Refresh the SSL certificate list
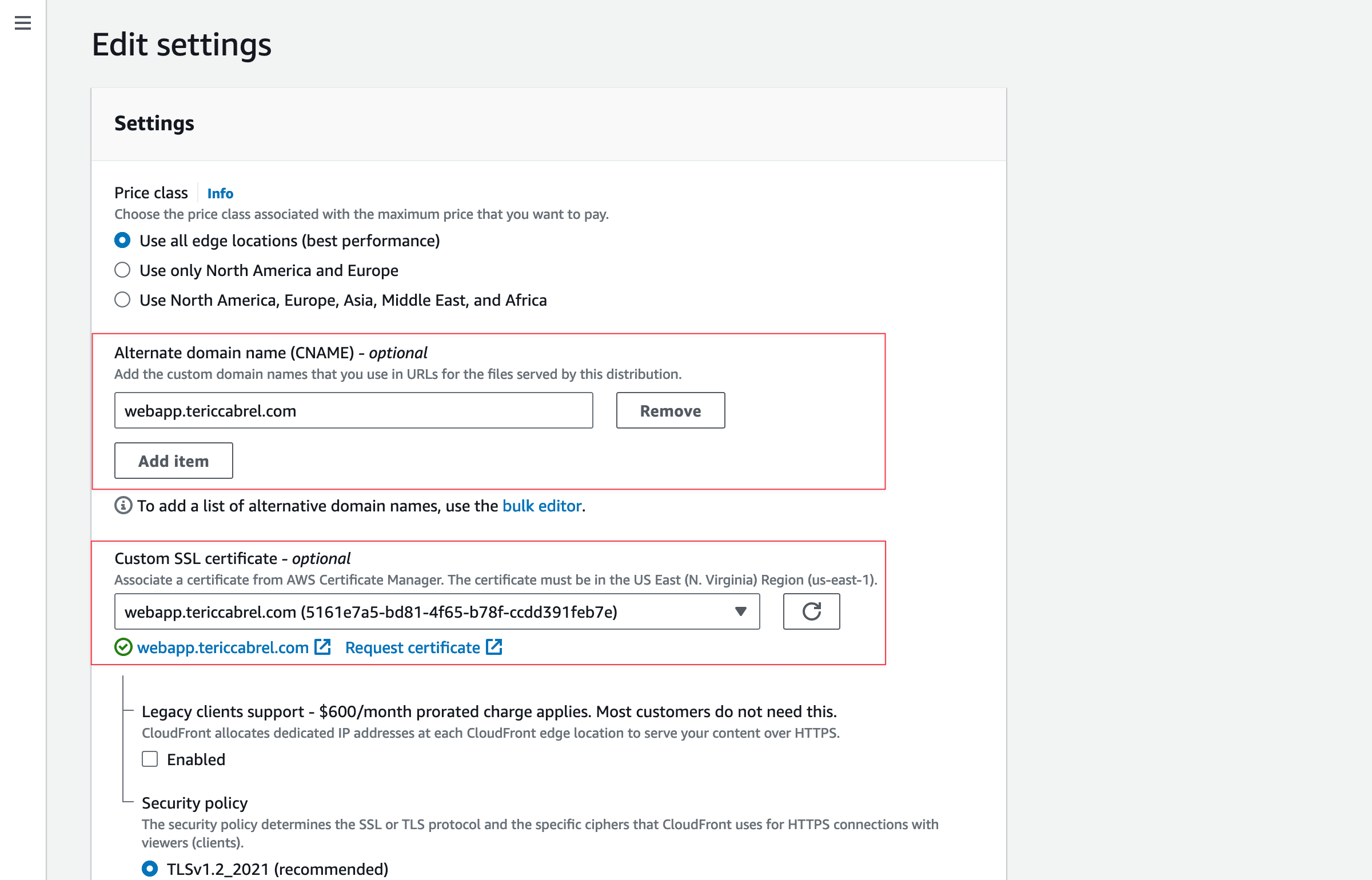The width and height of the screenshot is (1372, 880). tap(811, 611)
